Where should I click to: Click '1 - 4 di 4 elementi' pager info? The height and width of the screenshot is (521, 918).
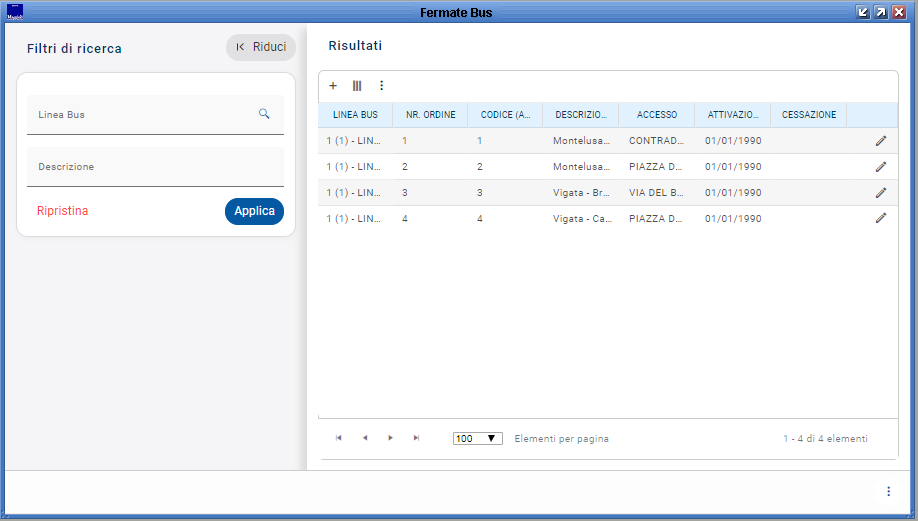pos(825,438)
